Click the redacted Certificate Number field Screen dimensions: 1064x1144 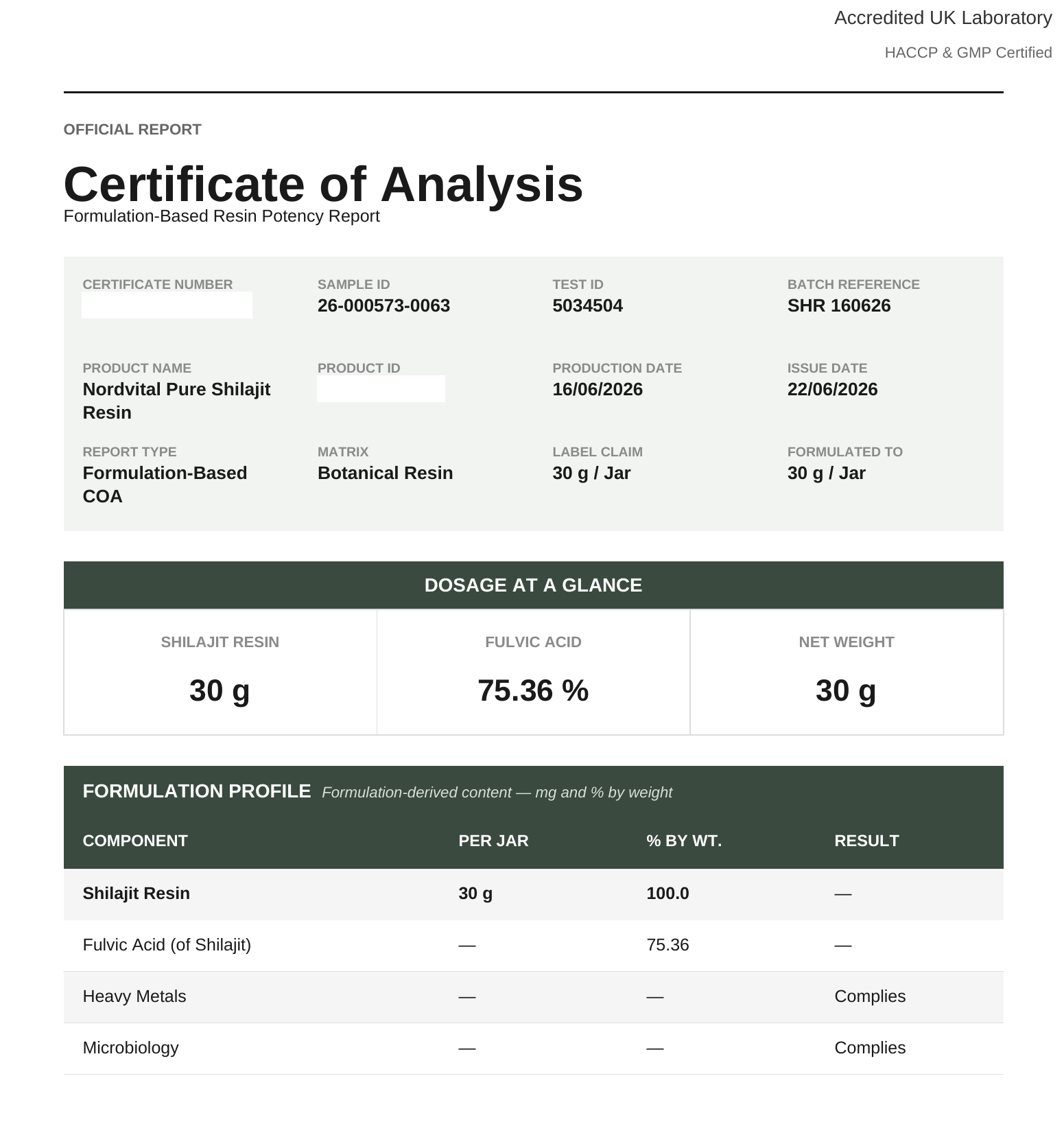coord(167,305)
